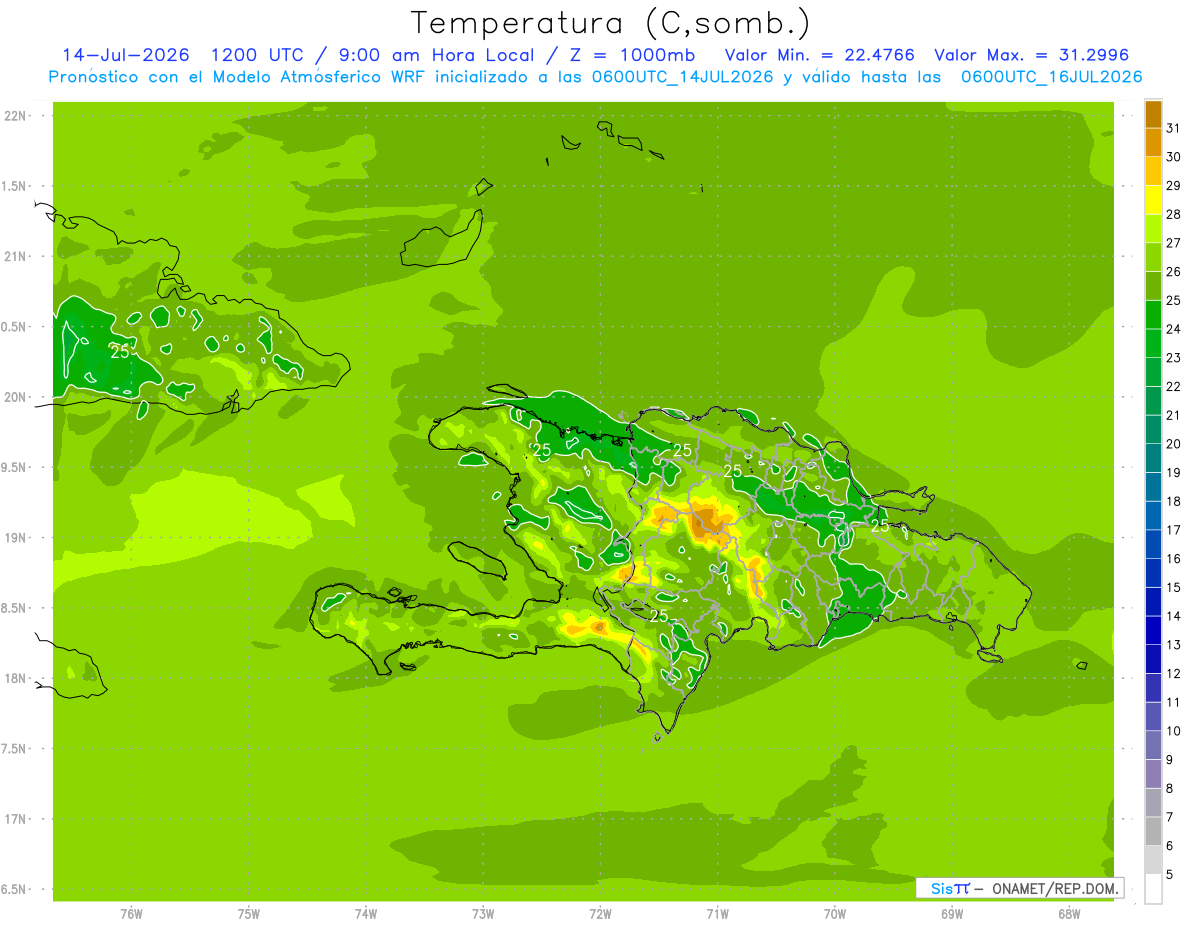Click the 72W longitude axis label
The image size is (1200, 927).
coord(600,913)
